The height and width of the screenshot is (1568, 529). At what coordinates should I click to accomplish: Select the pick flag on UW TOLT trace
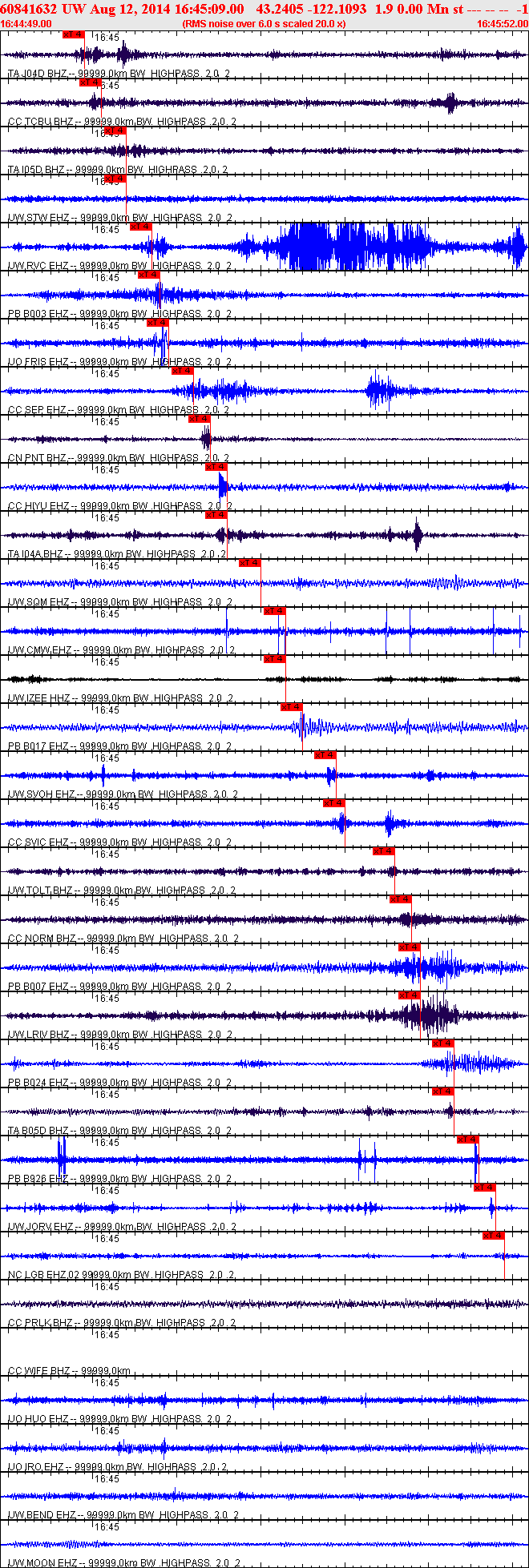(x=385, y=851)
